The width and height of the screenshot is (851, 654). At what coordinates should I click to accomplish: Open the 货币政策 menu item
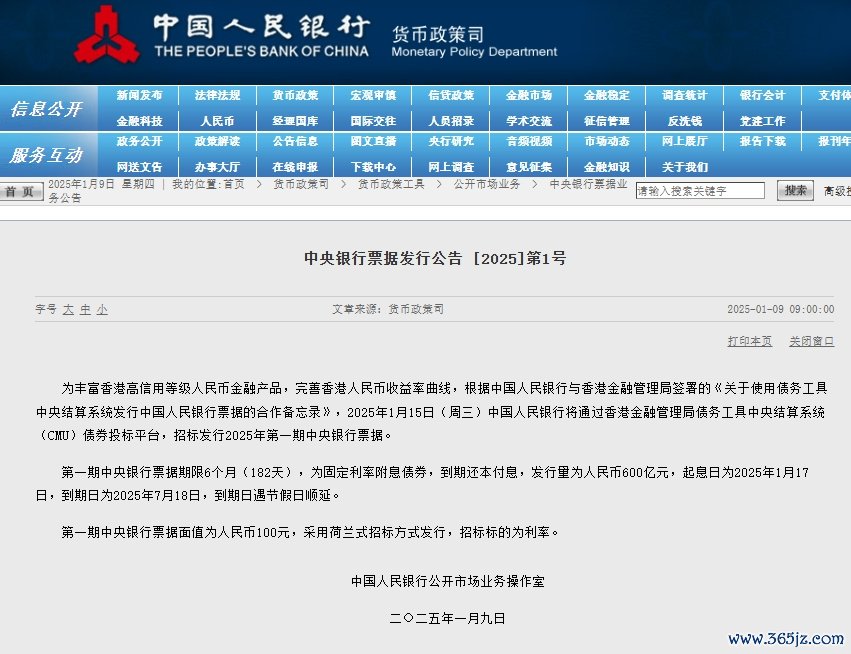pyautogui.click(x=295, y=96)
